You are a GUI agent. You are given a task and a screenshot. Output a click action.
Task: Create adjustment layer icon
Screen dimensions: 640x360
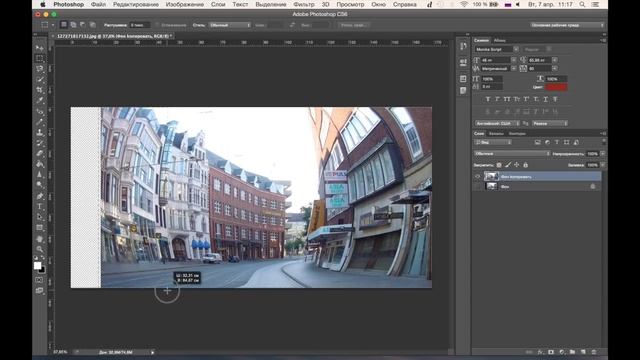[x=562, y=352]
